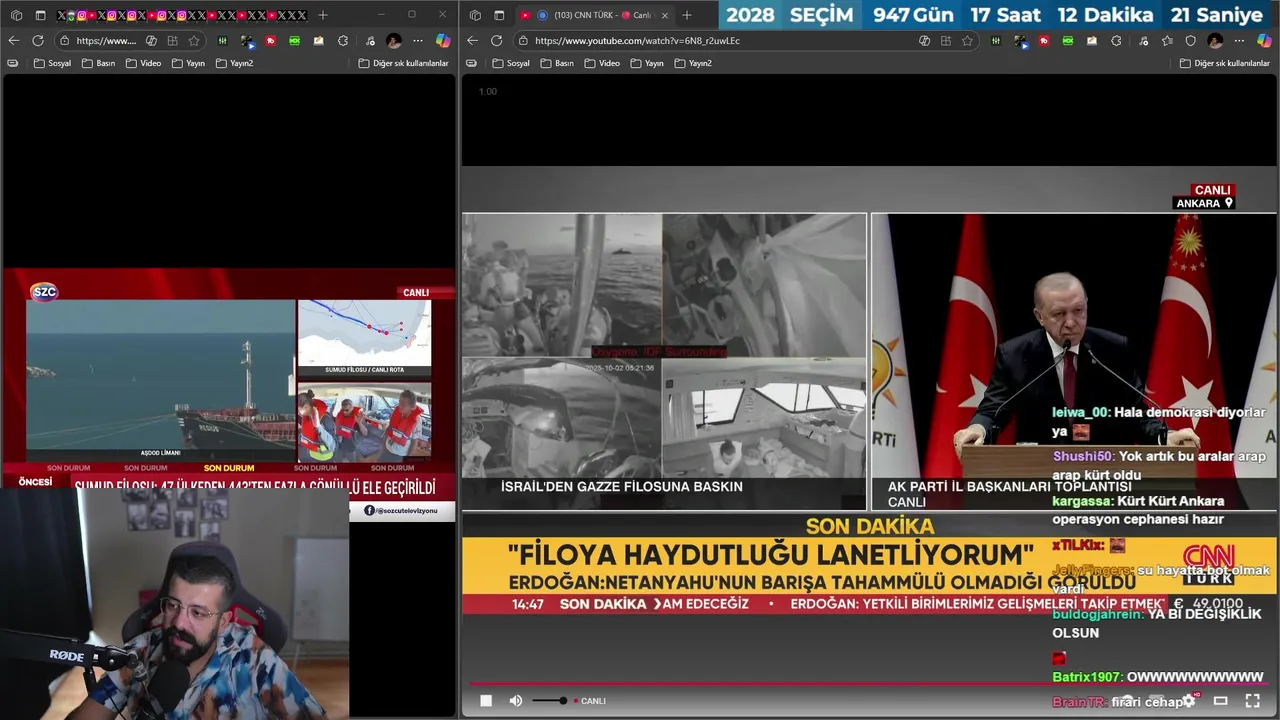Image resolution: width=1280 pixels, height=720 pixels.
Task: Enter fullscreen on YouTube player
Action: click(1252, 701)
